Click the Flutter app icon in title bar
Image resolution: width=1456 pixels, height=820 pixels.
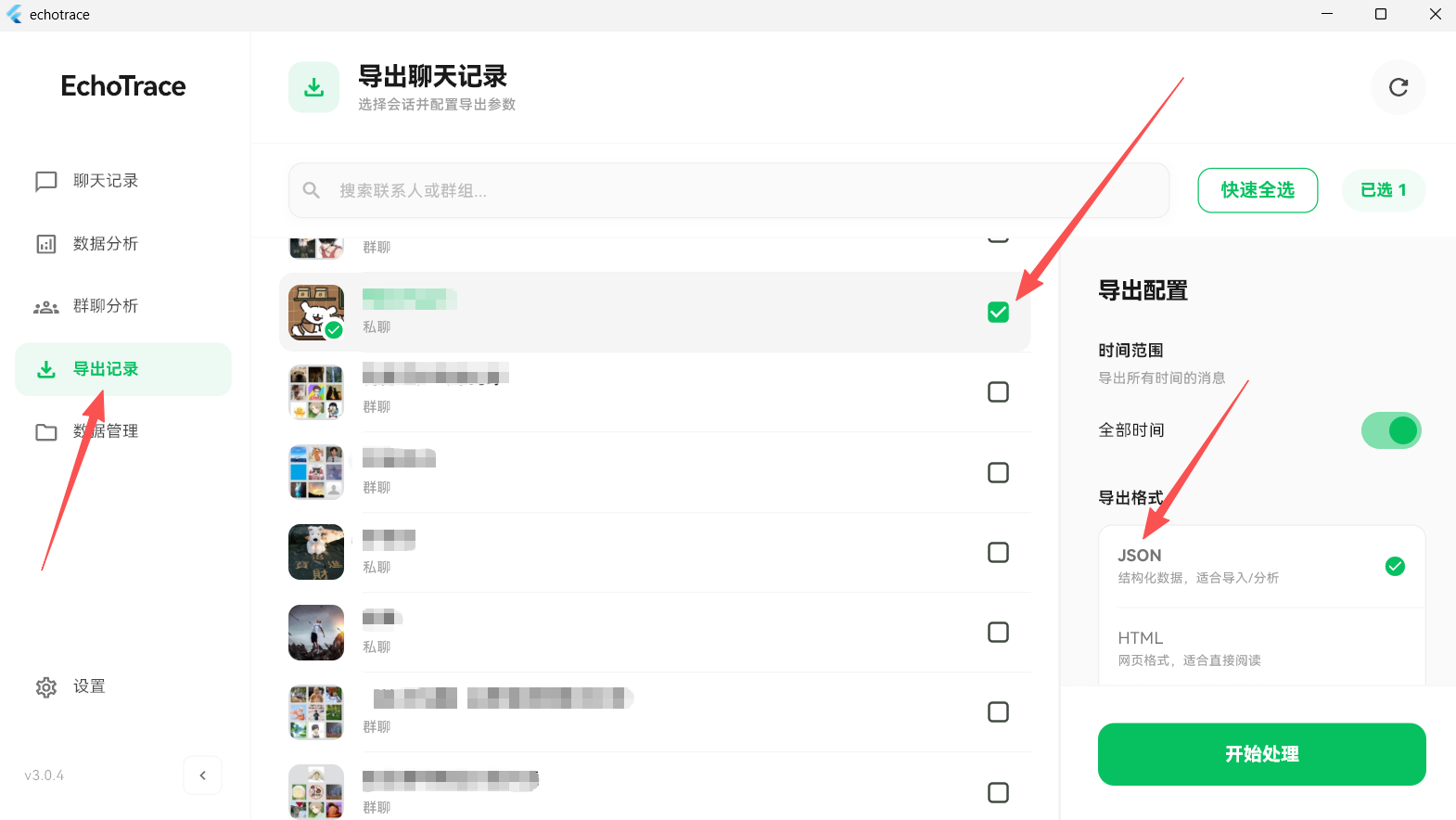15,15
